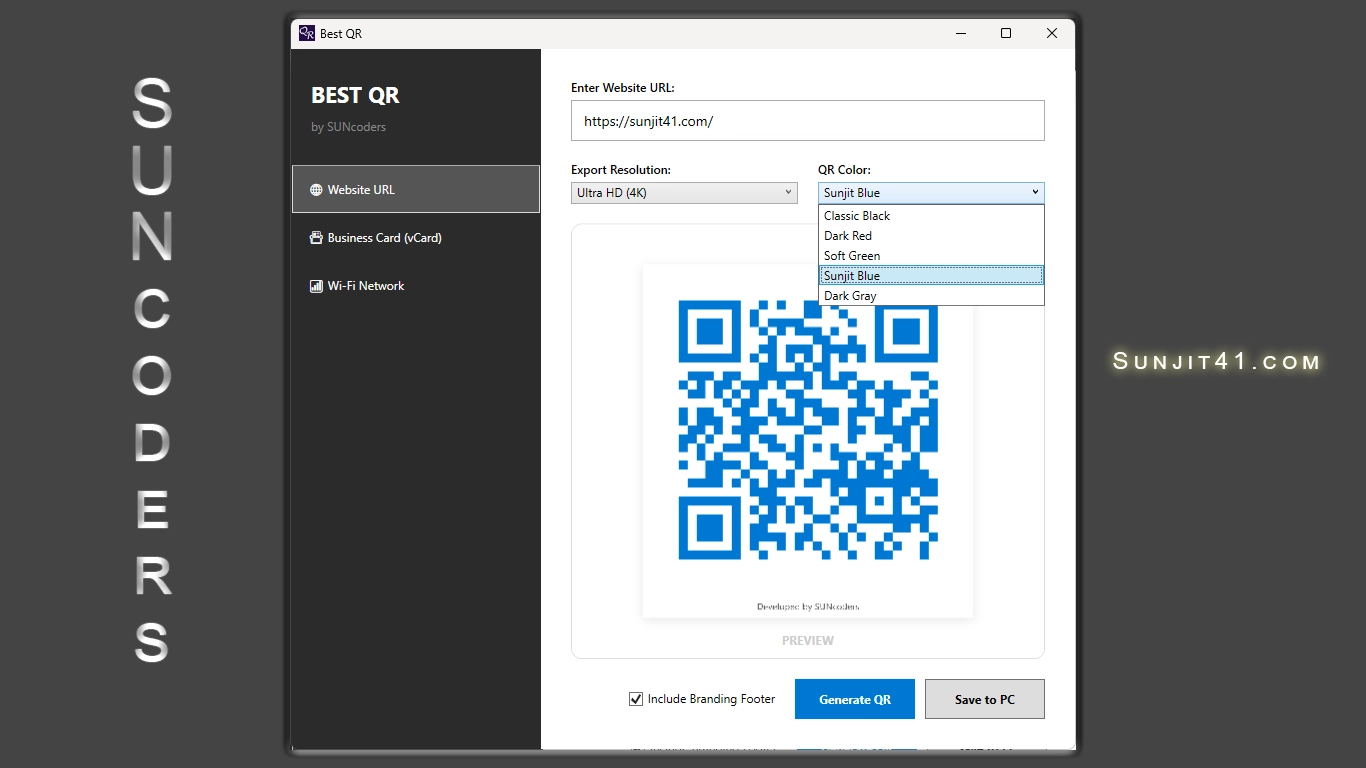
Task: Choose Soft Green from the color list
Action: (x=931, y=256)
